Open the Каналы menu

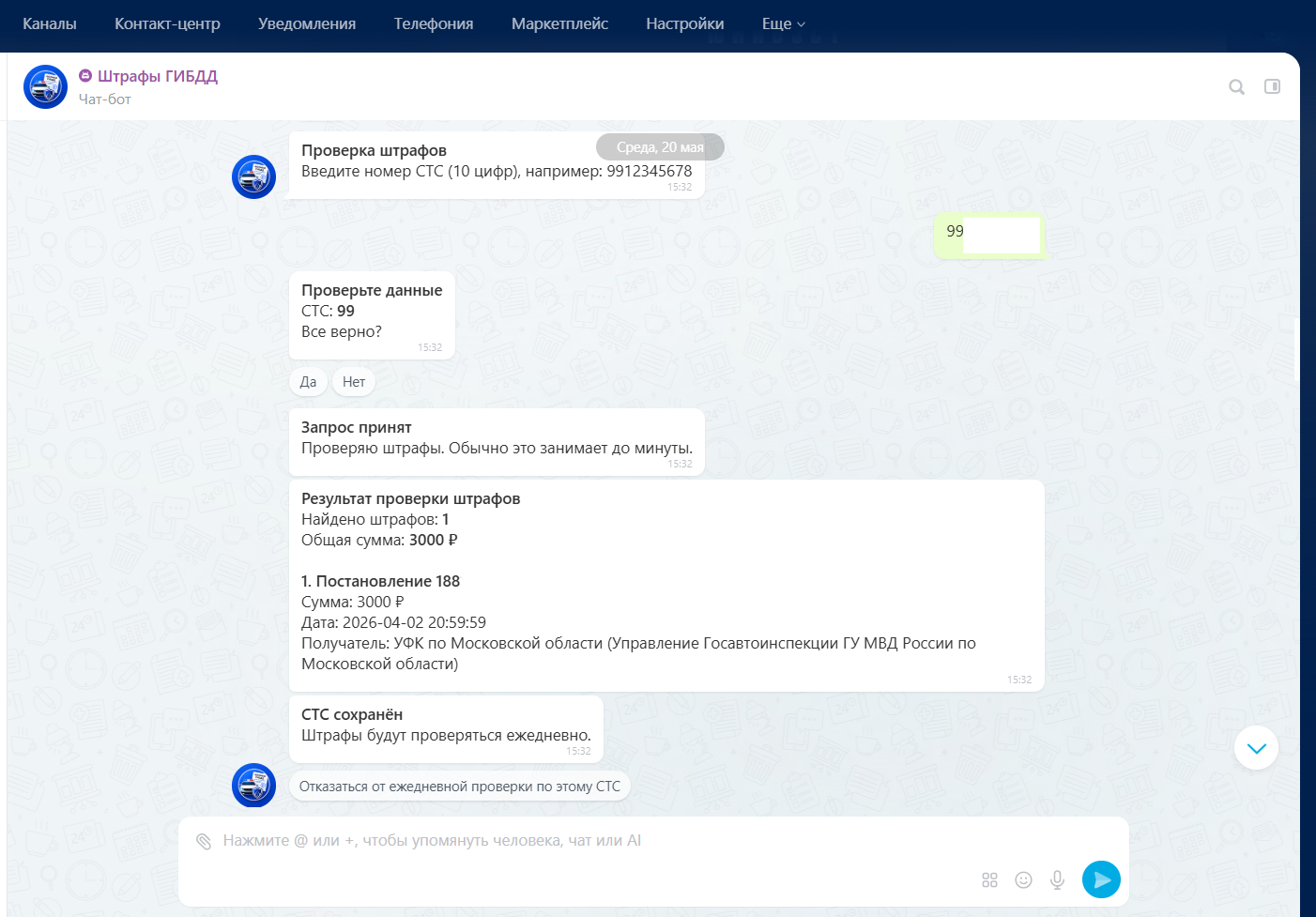(x=50, y=23)
